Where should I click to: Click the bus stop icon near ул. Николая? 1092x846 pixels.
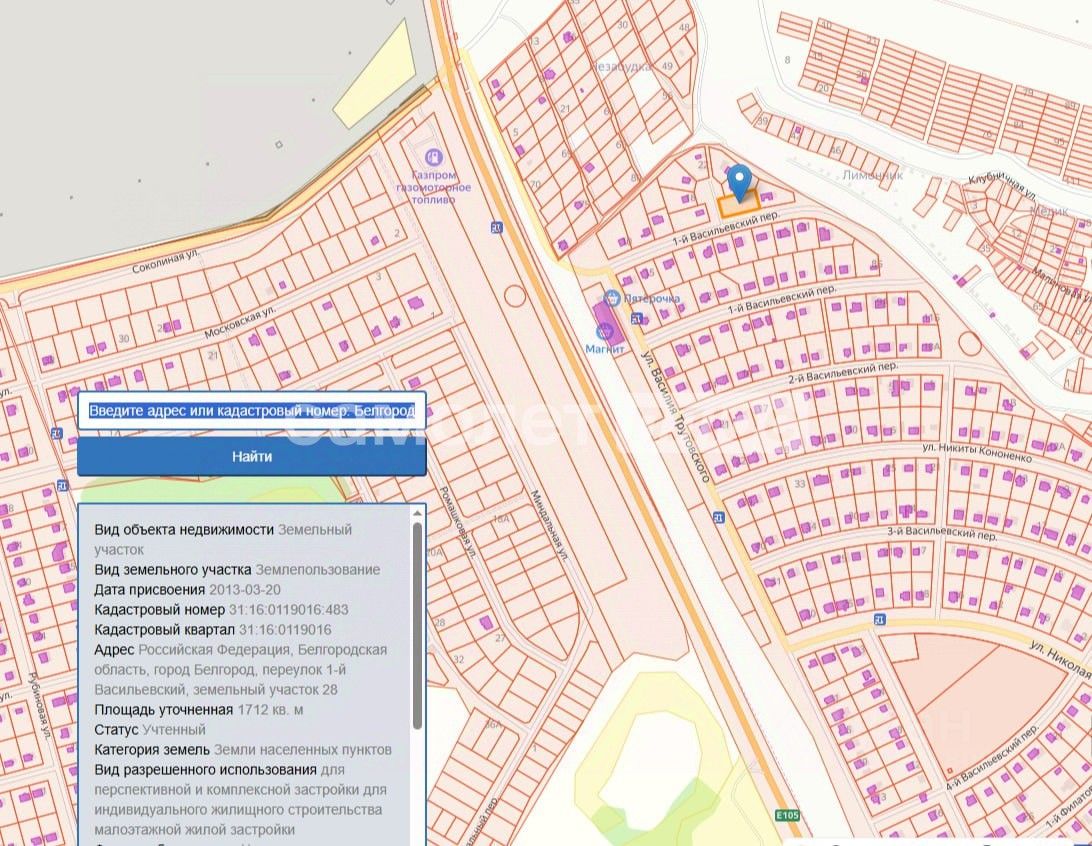tap(880, 619)
